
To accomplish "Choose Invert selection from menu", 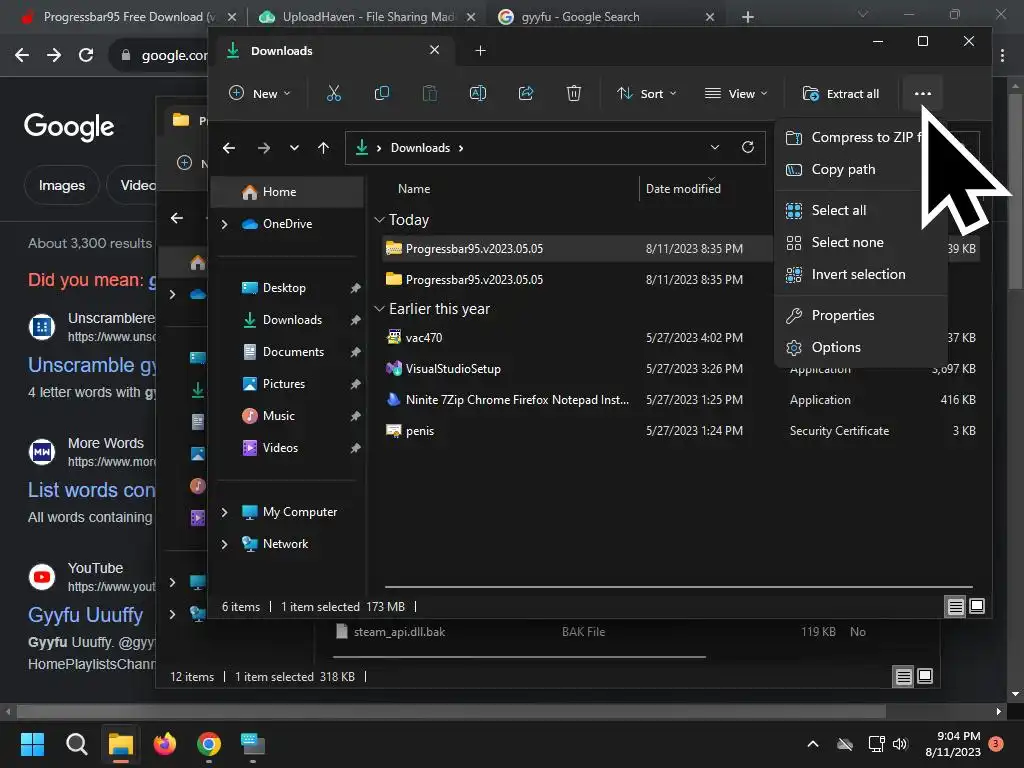I will pyautogui.click(x=861, y=274).
